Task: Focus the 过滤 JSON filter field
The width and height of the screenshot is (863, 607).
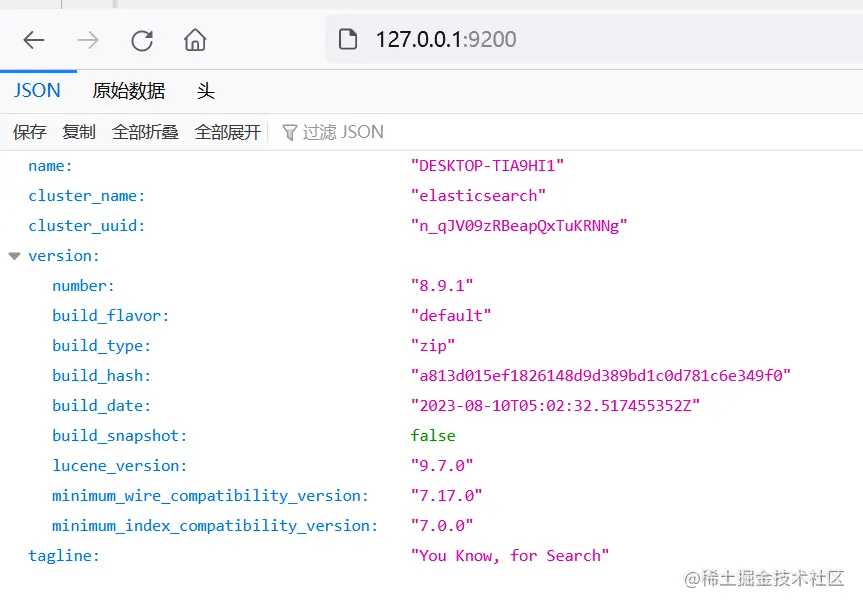Action: point(567,132)
